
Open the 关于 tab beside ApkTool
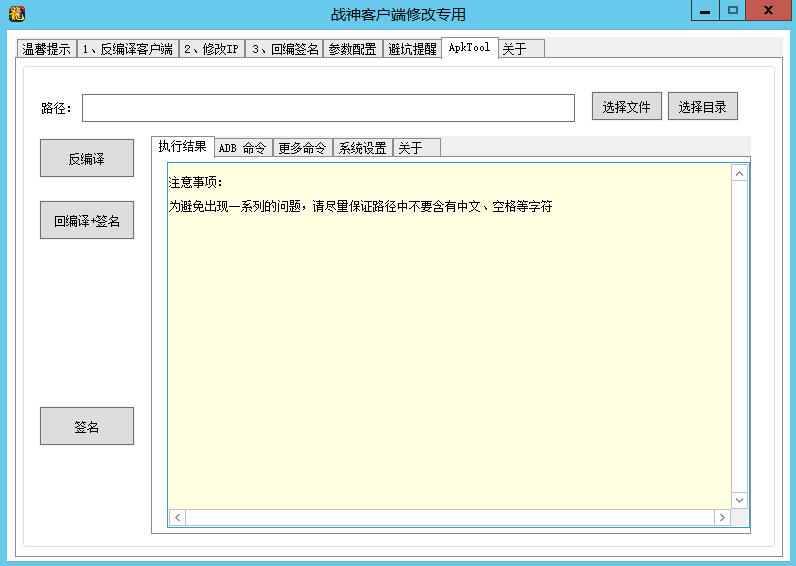(x=520, y=49)
